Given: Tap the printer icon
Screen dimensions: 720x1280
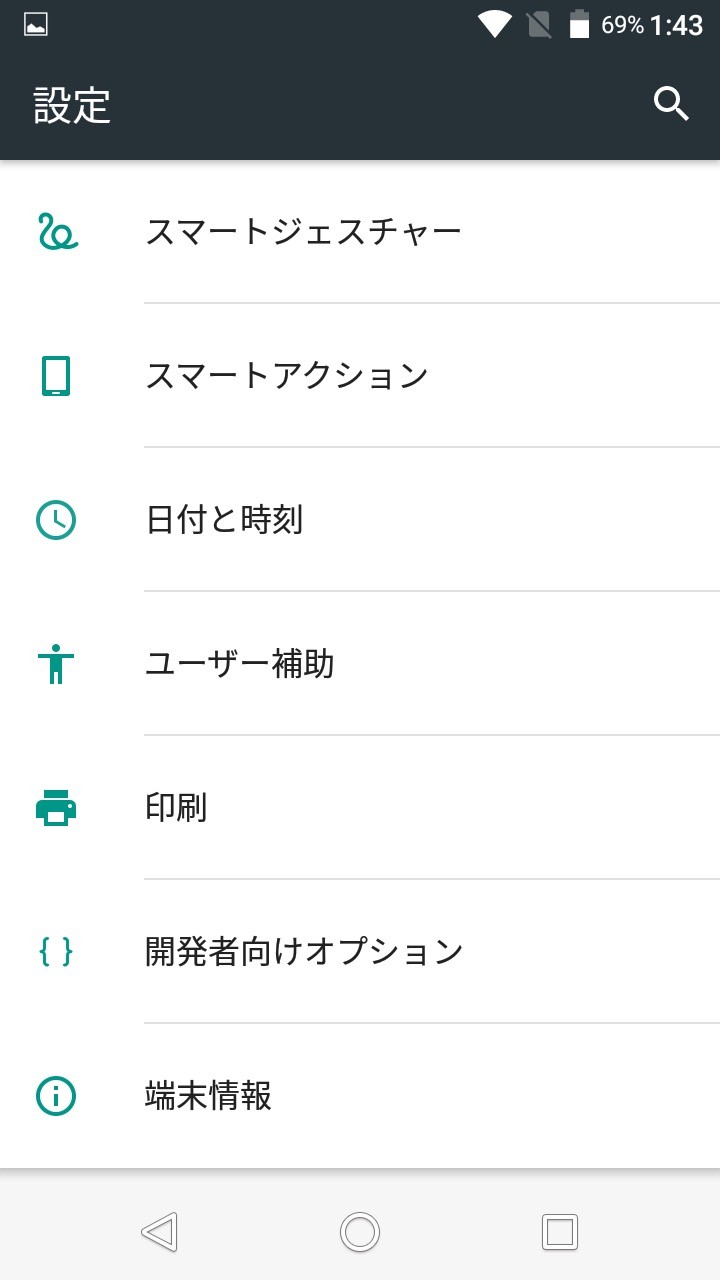Looking at the screenshot, I should point(56,808).
